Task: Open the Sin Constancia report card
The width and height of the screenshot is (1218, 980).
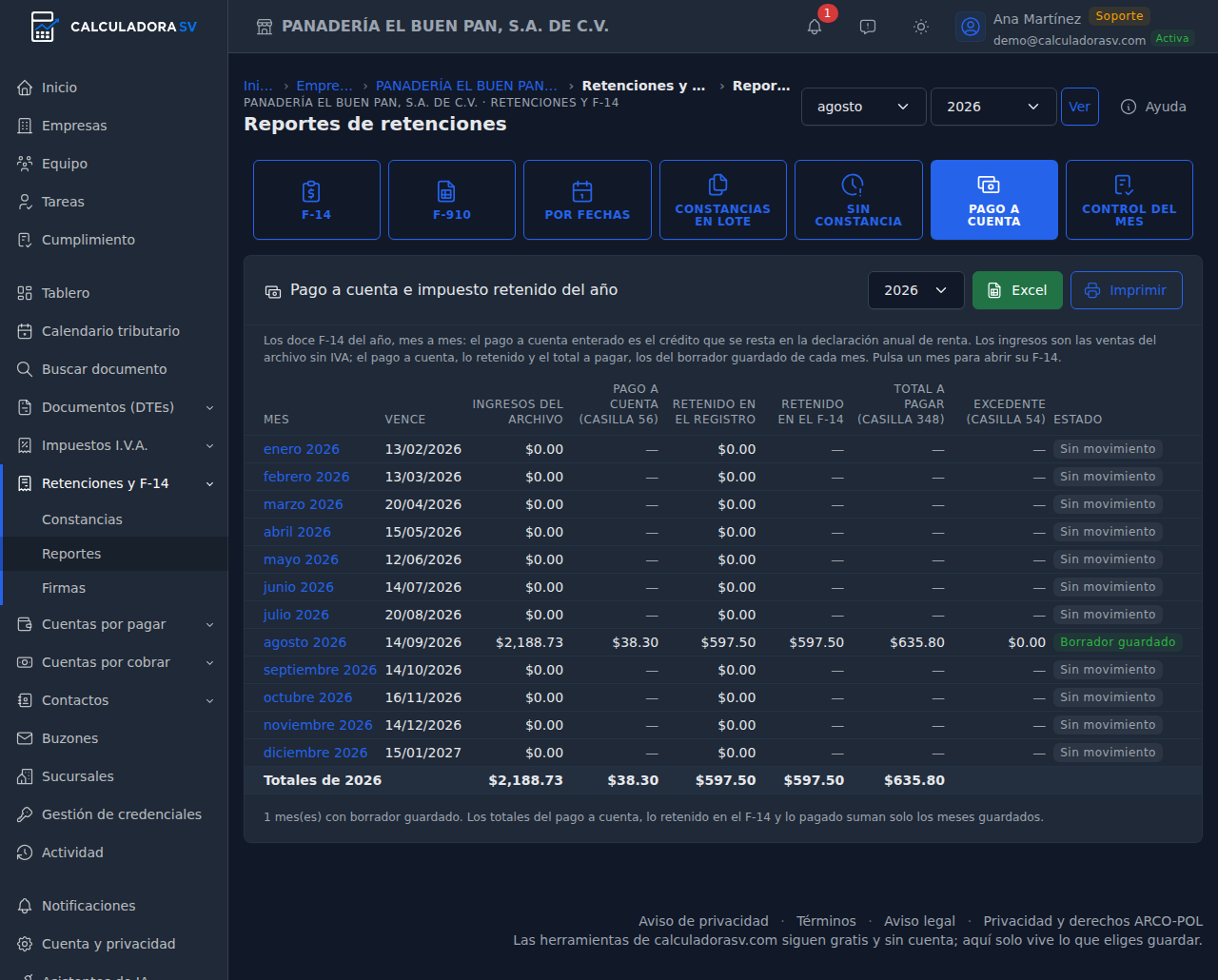Action: (x=858, y=200)
